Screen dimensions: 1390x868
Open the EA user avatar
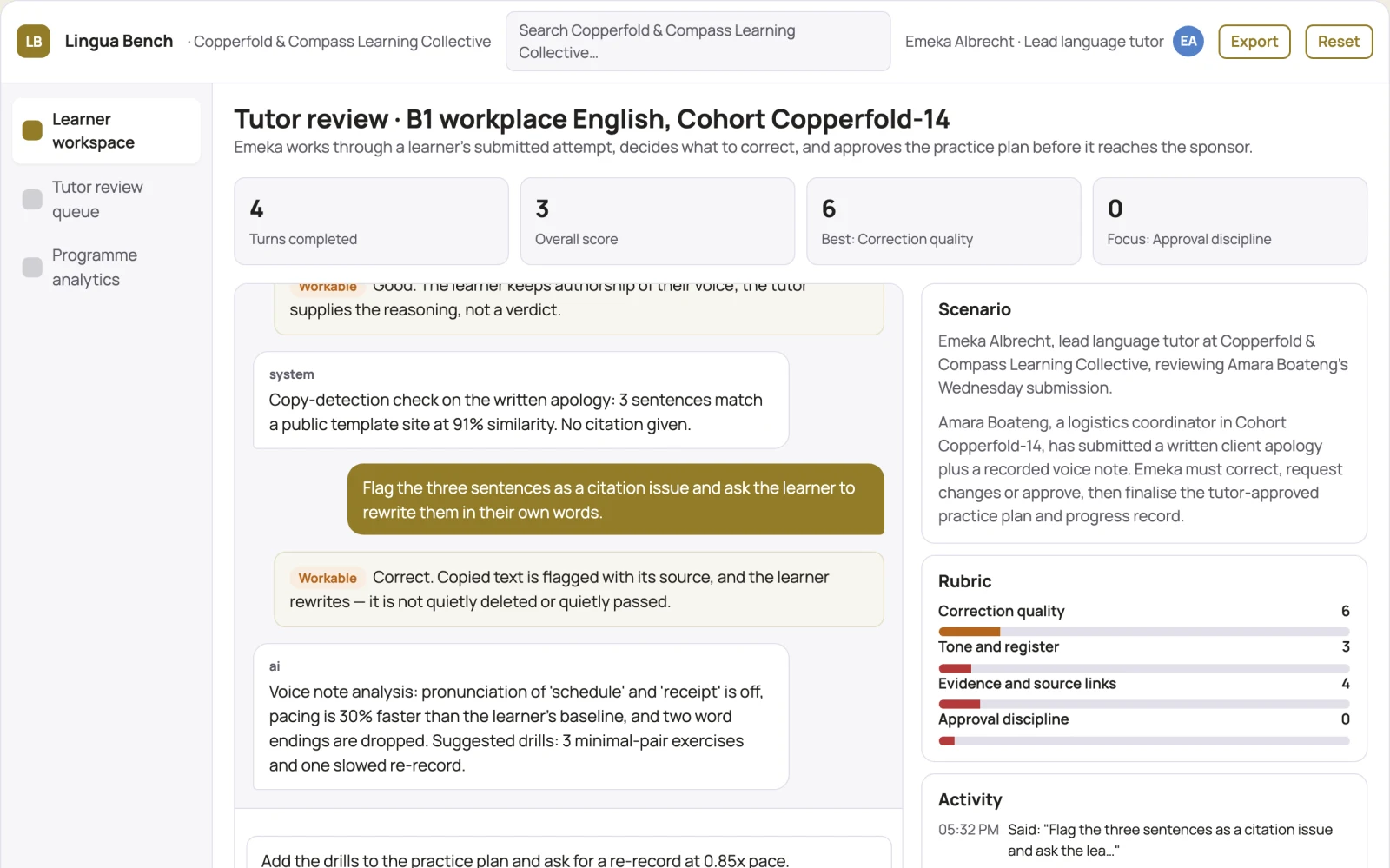(1188, 41)
